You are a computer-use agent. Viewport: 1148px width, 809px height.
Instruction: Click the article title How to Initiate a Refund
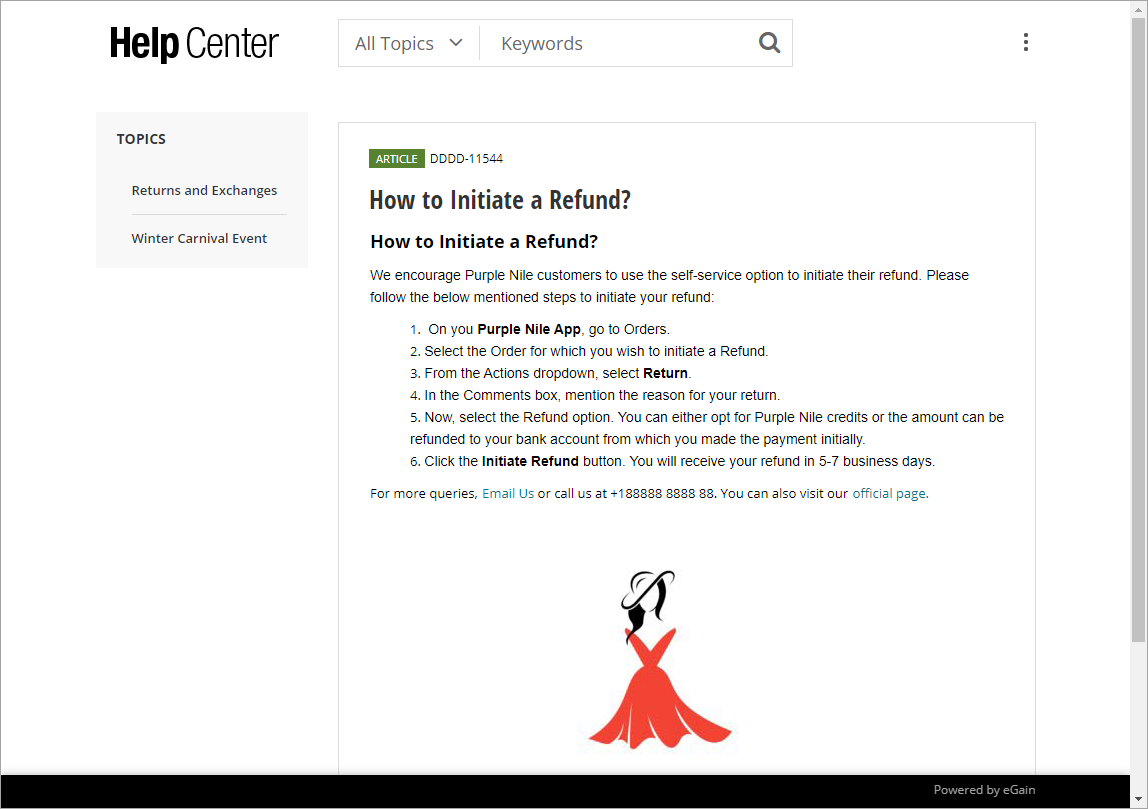click(x=500, y=200)
